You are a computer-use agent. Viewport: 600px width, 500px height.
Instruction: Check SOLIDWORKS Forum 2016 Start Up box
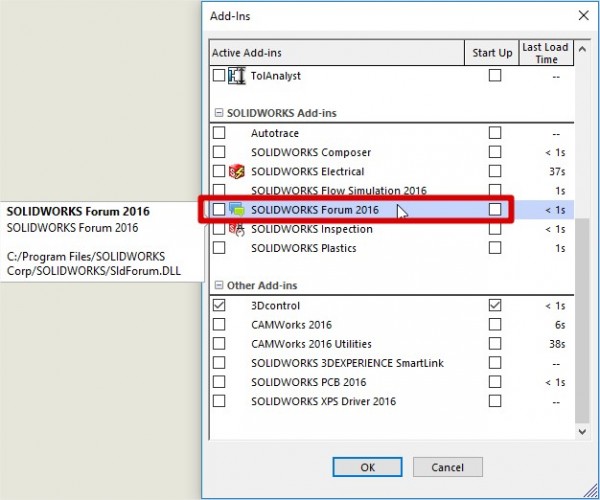coord(495,209)
